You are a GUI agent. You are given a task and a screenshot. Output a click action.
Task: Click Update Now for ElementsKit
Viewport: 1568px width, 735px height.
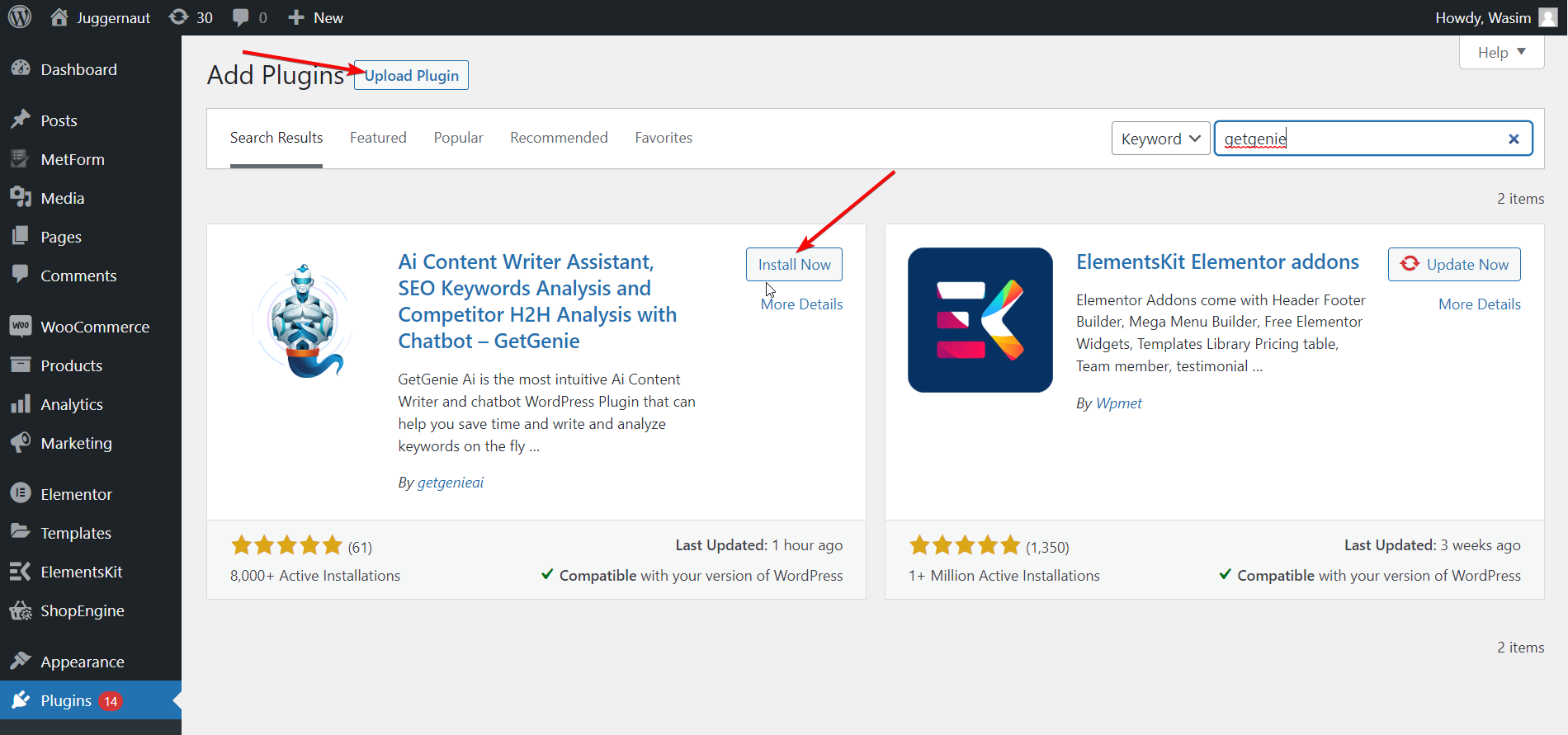click(x=1454, y=264)
